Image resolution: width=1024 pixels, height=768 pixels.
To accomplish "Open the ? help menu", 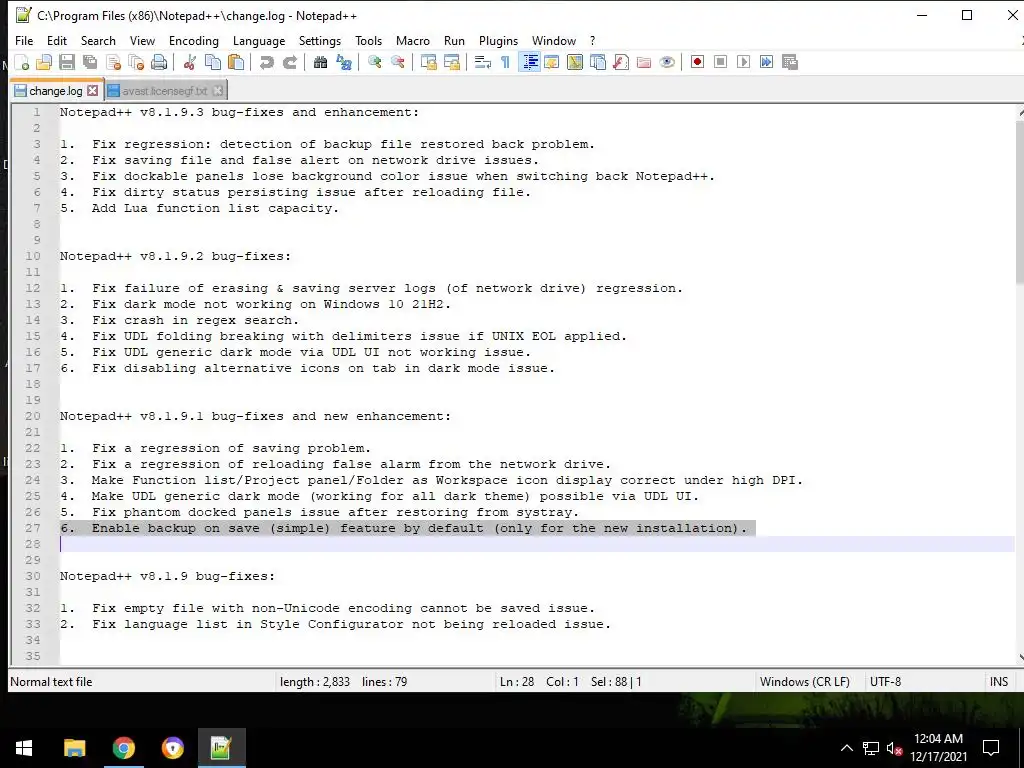I will point(592,40).
